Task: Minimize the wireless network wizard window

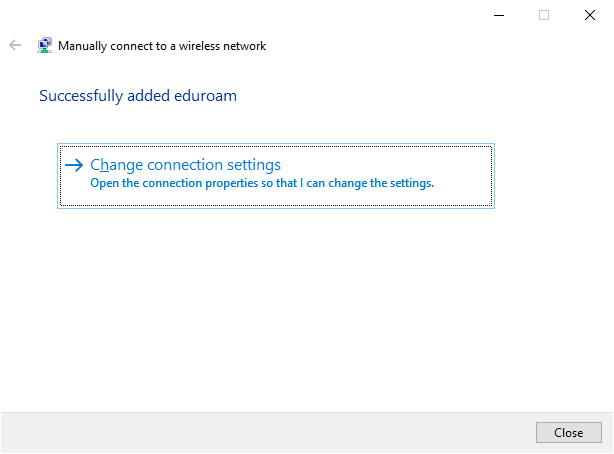Action: (498, 15)
